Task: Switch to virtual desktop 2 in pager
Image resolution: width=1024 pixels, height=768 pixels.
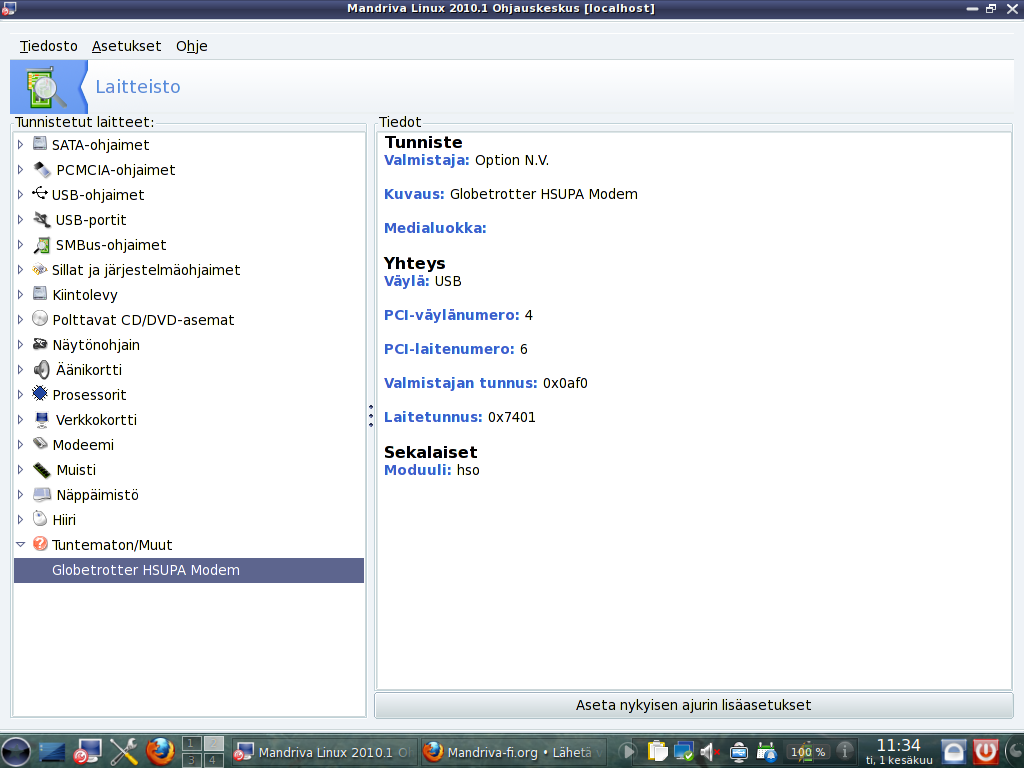Action: [x=213, y=743]
